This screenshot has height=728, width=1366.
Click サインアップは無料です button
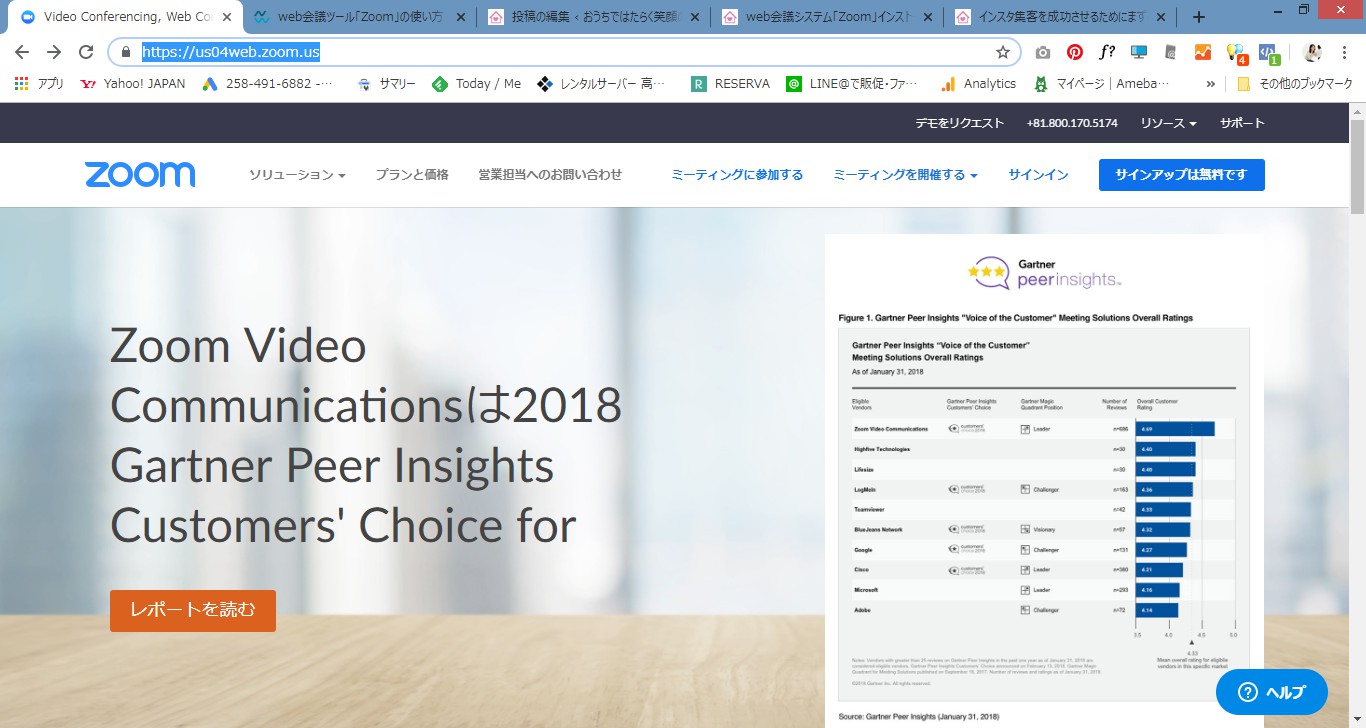(1182, 175)
